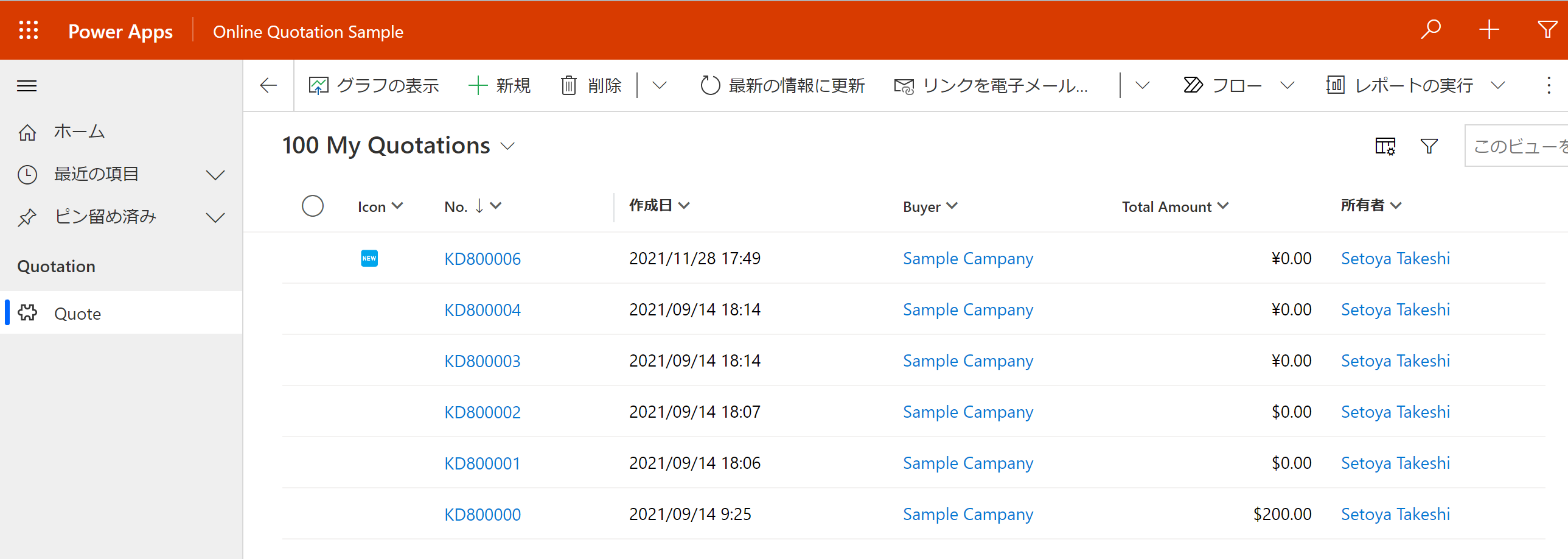Open quotation KD800003
This screenshot has height=559, width=1568.
point(482,361)
